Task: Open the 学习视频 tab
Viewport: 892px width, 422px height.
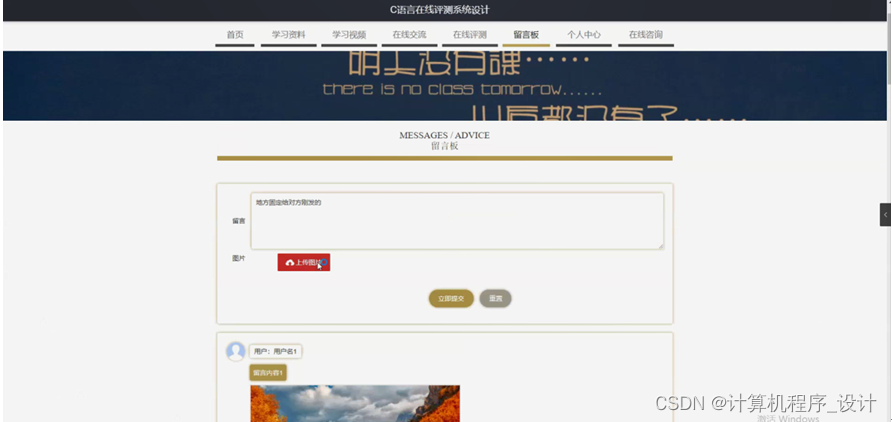Action: pos(349,35)
